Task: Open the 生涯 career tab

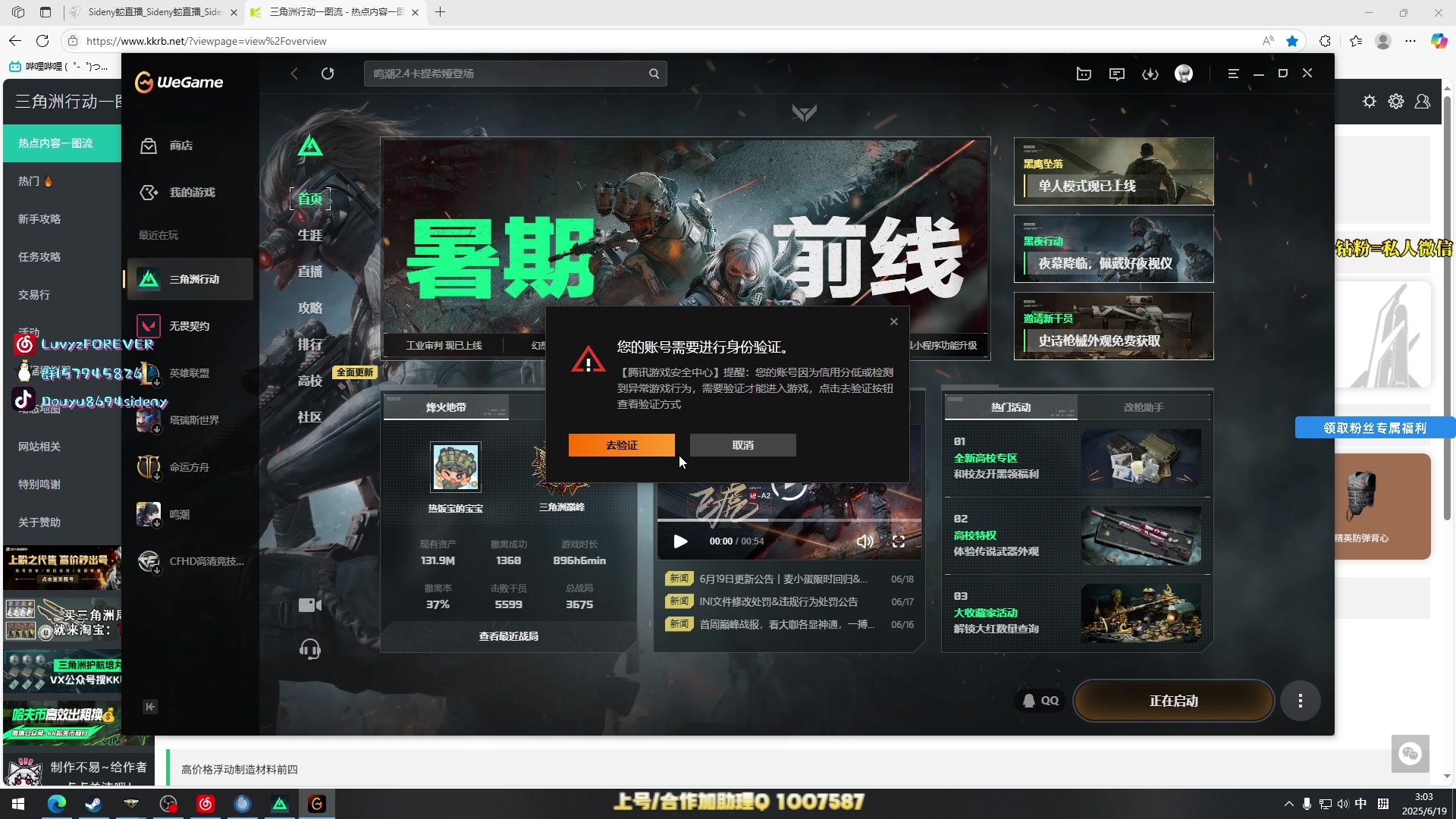Action: pos(310,235)
